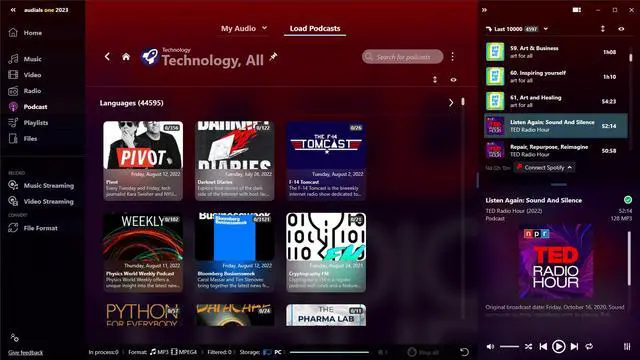Image resolution: width=640 pixels, height=360 pixels.
Task: Go to podcast home via house icon
Action: [126, 57]
